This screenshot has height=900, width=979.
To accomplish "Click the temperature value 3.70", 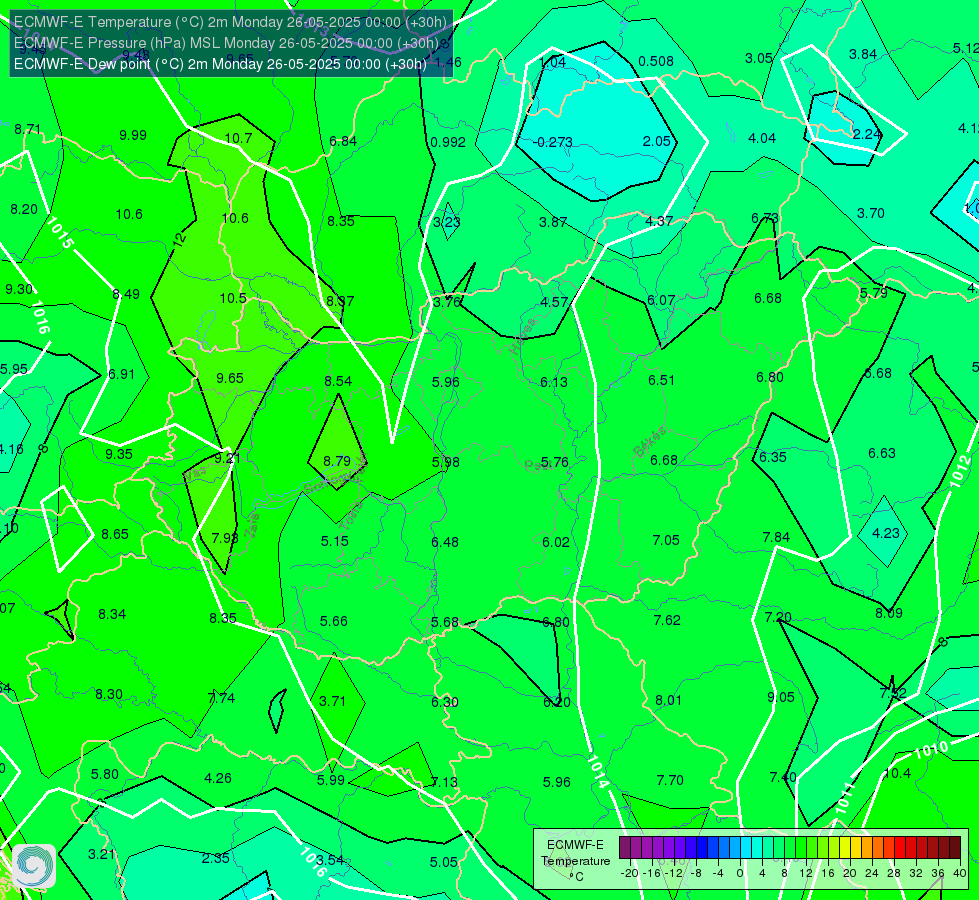I will [x=871, y=213].
